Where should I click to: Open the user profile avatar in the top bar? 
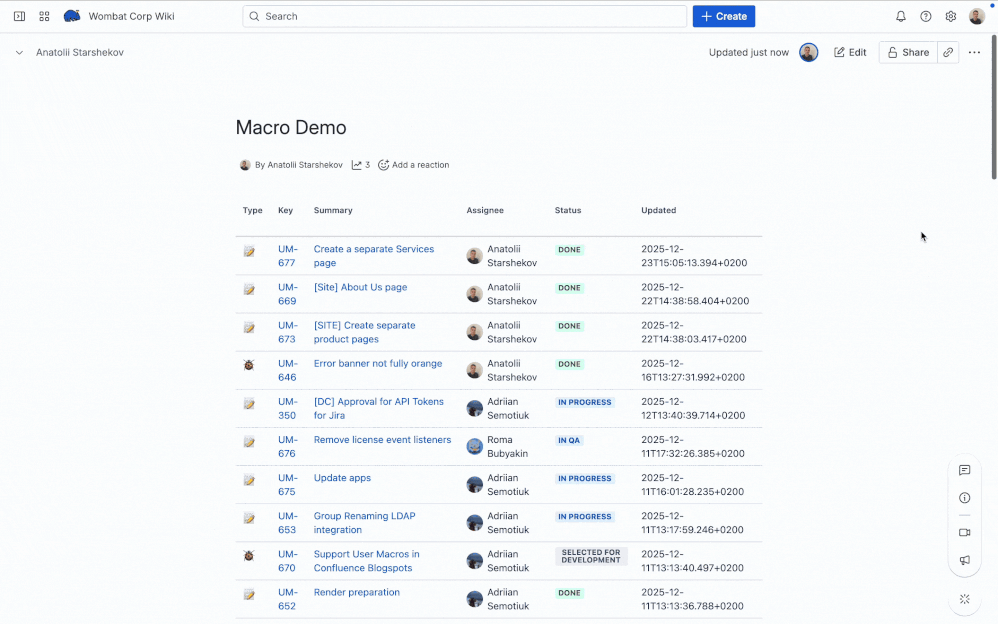pyautogui.click(x=976, y=17)
